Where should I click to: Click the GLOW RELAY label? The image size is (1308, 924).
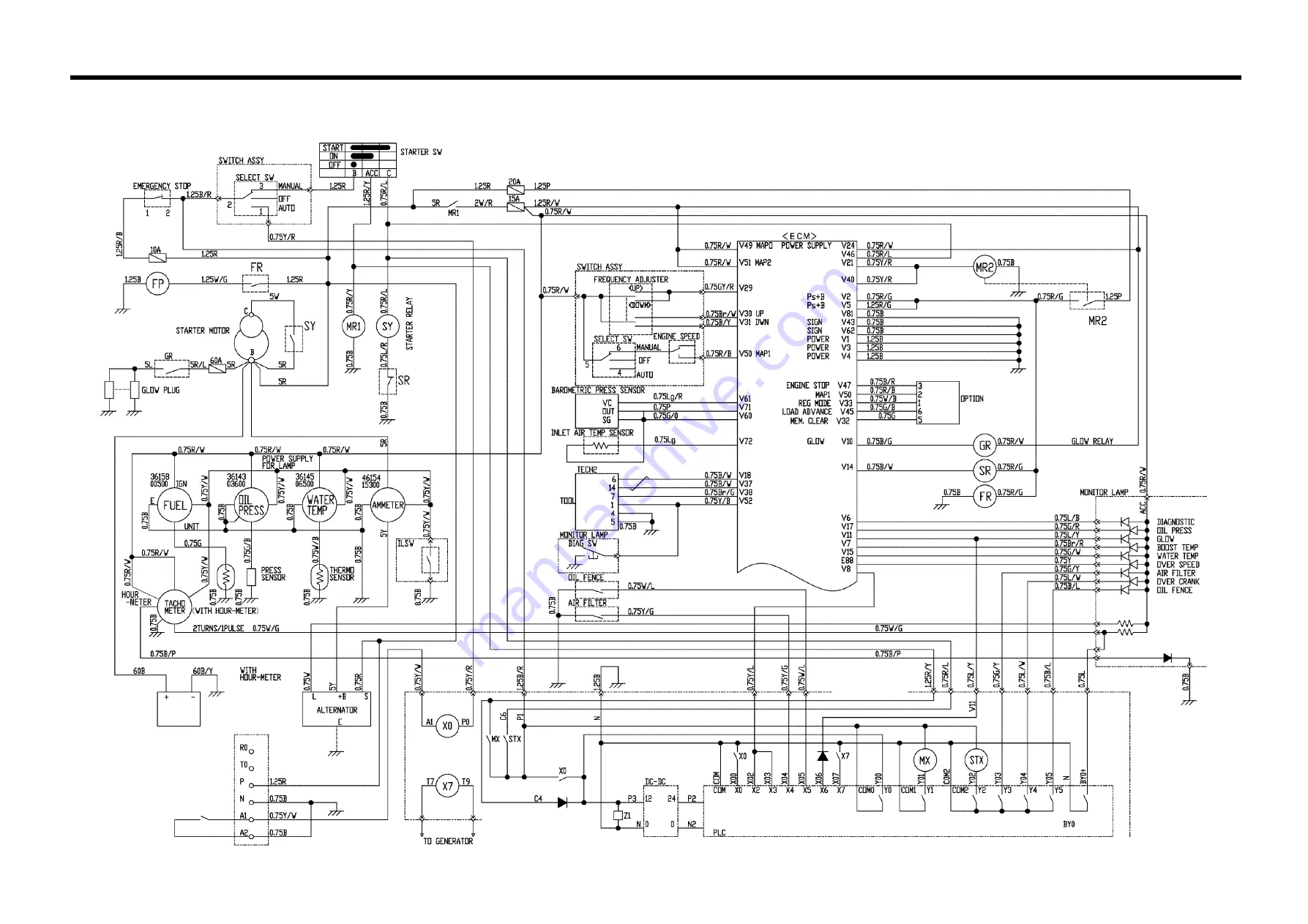[x=1092, y=441]
